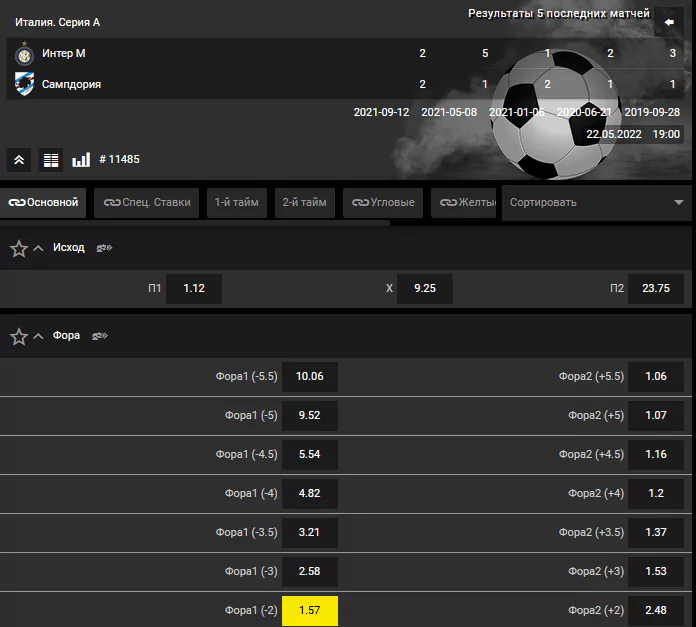Select Фора2 (+4.5) odds 1.16
The height and width of the screenshot is (627, 696).
(656, 454)
